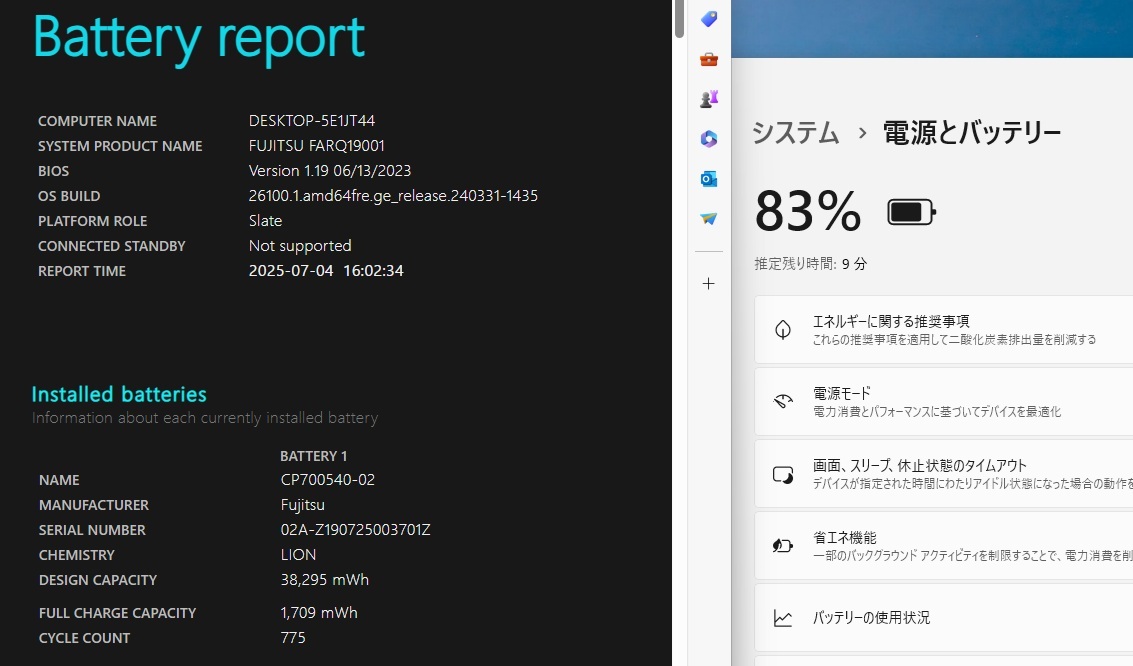This screenshot has height=666, width=1133.
Task: Select computer name DESKTOP-5E1JT44
Action: pos(312,121)
